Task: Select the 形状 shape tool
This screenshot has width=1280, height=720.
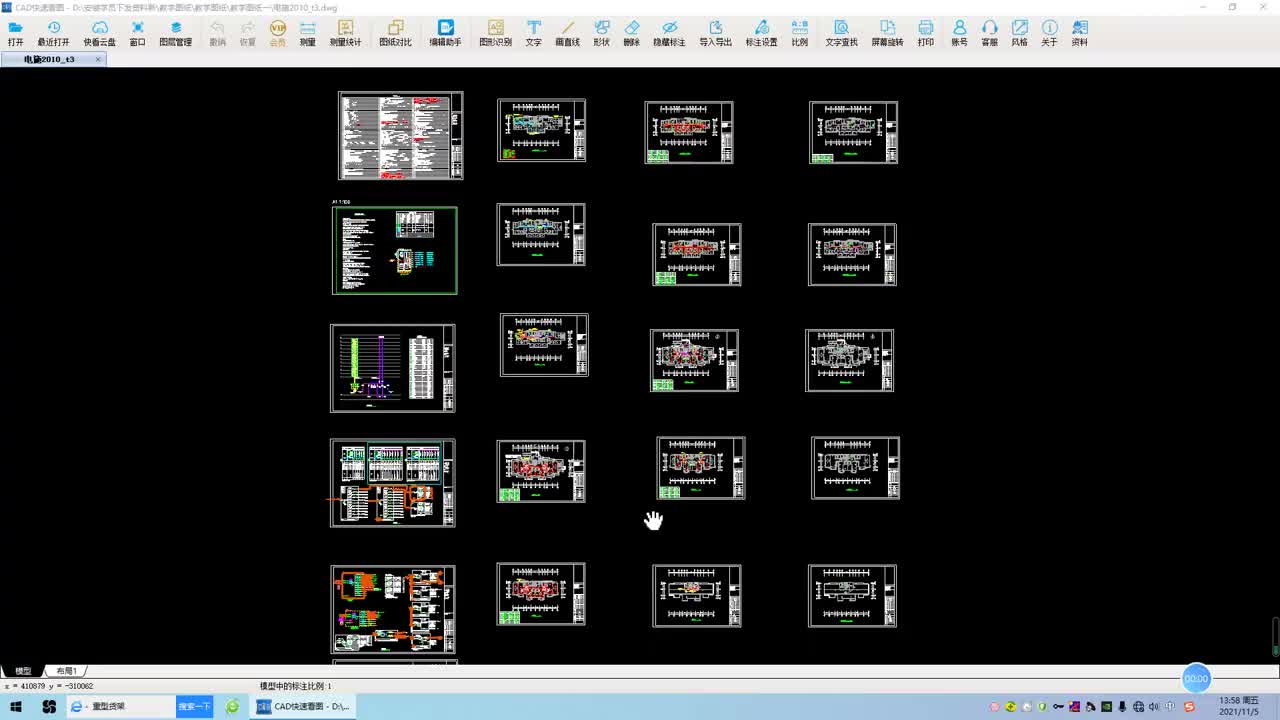Action: point(601,33)
